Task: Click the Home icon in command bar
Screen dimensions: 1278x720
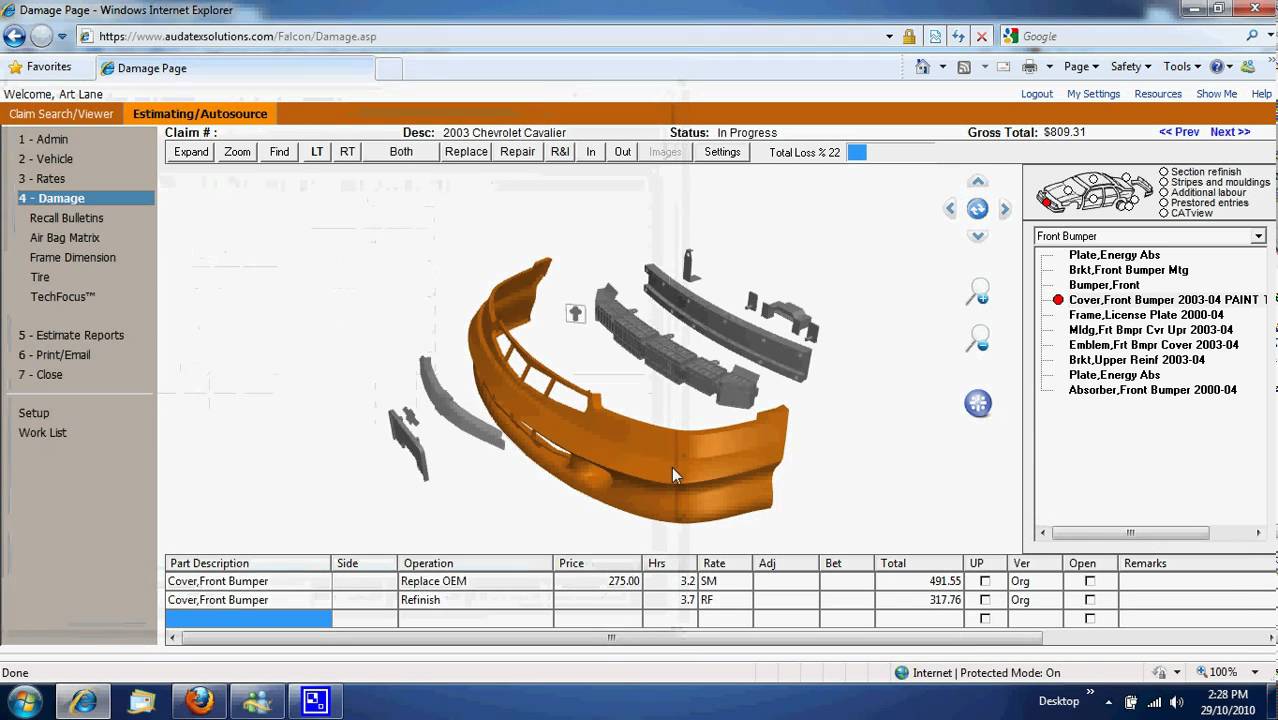Action: pyautogui.click(x=923, y=67)
